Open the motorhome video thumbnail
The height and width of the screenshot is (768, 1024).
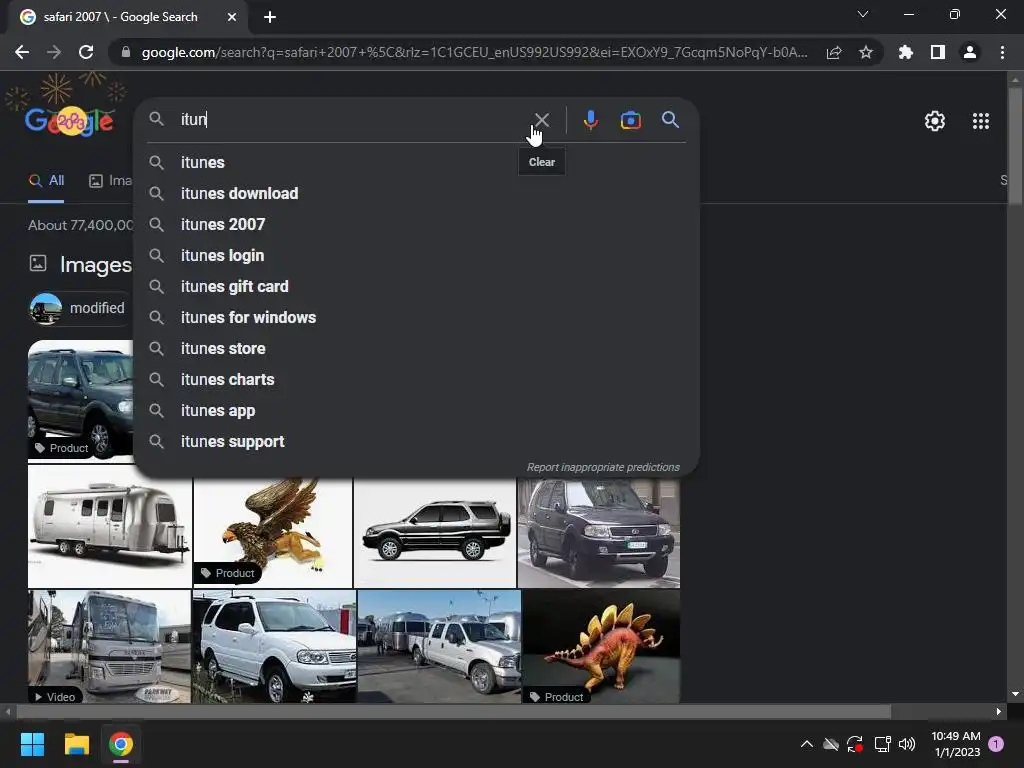(x=110, y=647)
